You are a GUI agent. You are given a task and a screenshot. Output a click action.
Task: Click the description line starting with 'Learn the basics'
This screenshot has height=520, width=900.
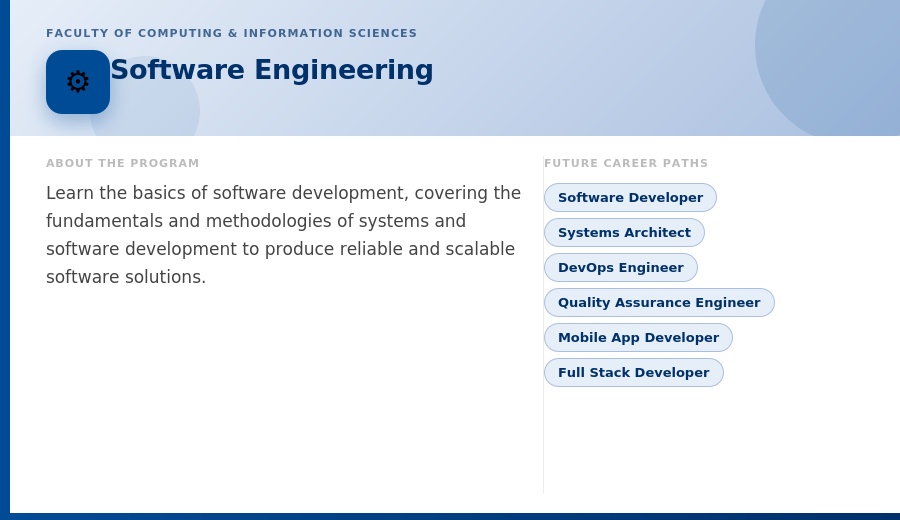tap(284, 193)
